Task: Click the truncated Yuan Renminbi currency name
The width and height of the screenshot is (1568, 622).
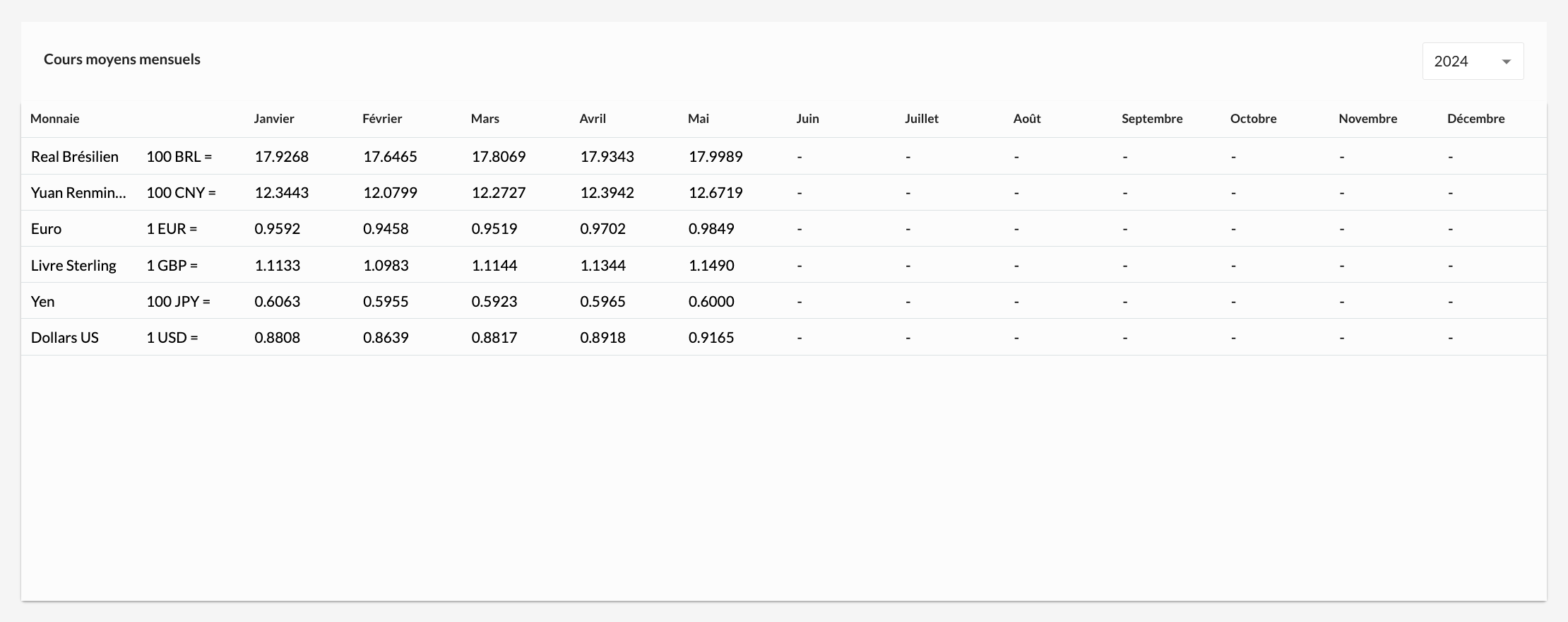Action: point(78,193)
